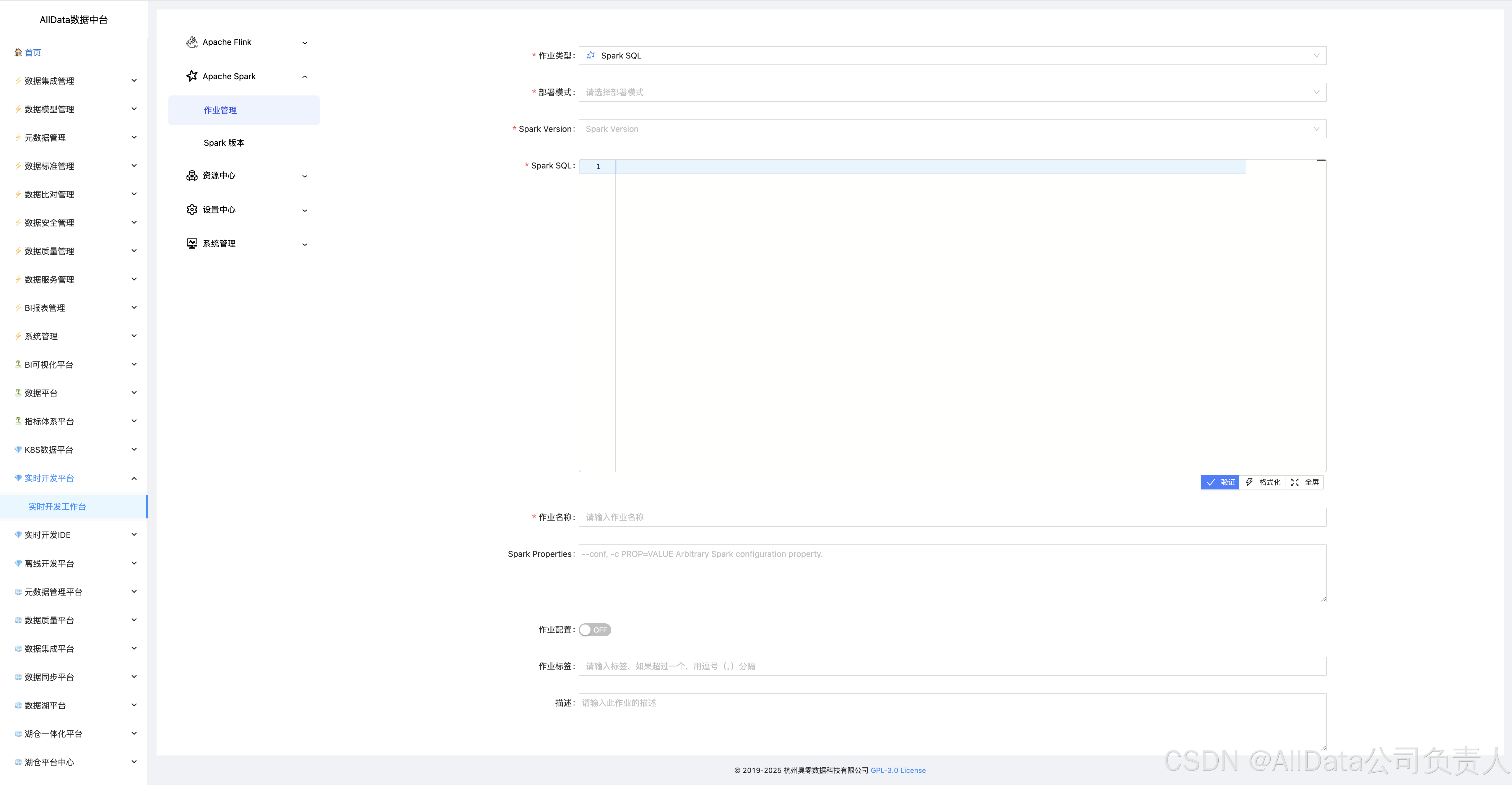Click the 格式化 format button
The width and height of the screenshot is (1512, 785).
pos(1263,482)
